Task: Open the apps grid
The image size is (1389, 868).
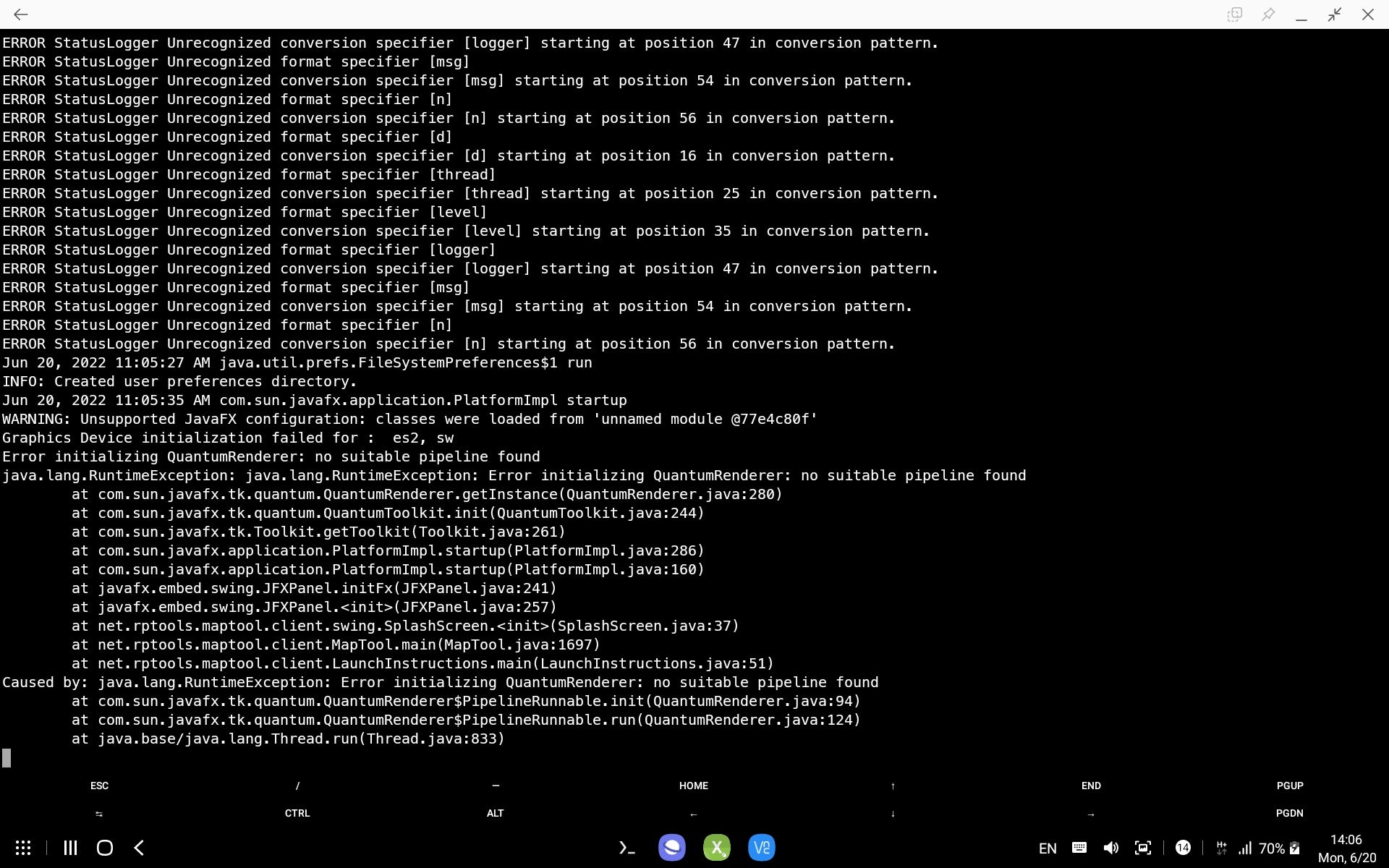Action: [x=23, y=848]
